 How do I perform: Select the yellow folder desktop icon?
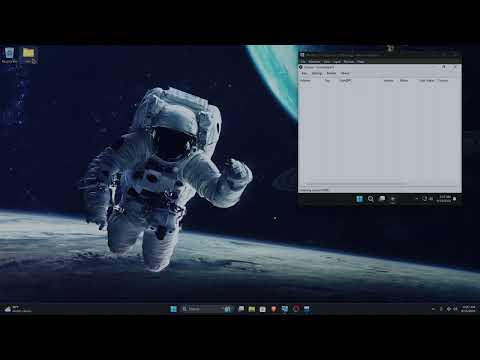[29, 55]
